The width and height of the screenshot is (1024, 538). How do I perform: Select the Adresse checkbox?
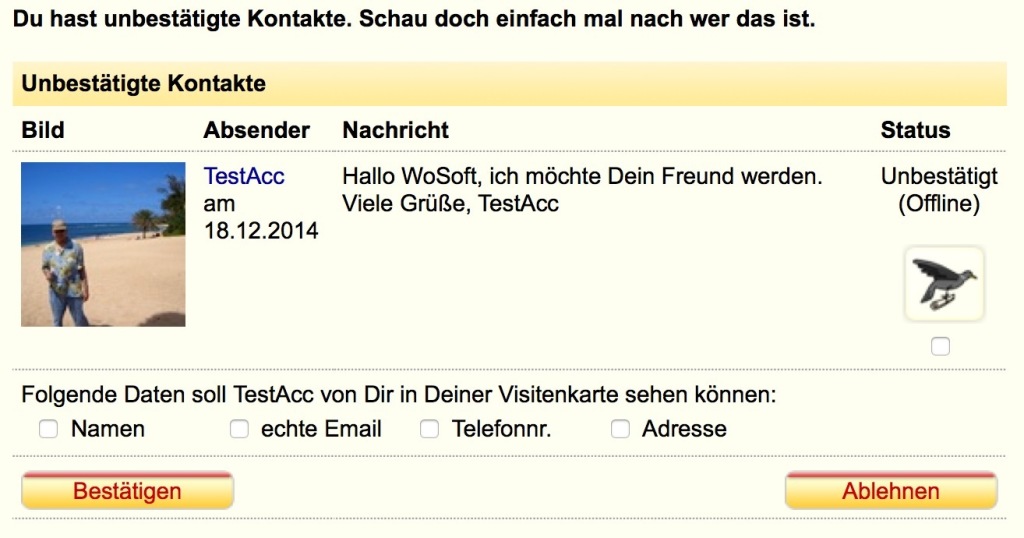(x=620, y=429)
